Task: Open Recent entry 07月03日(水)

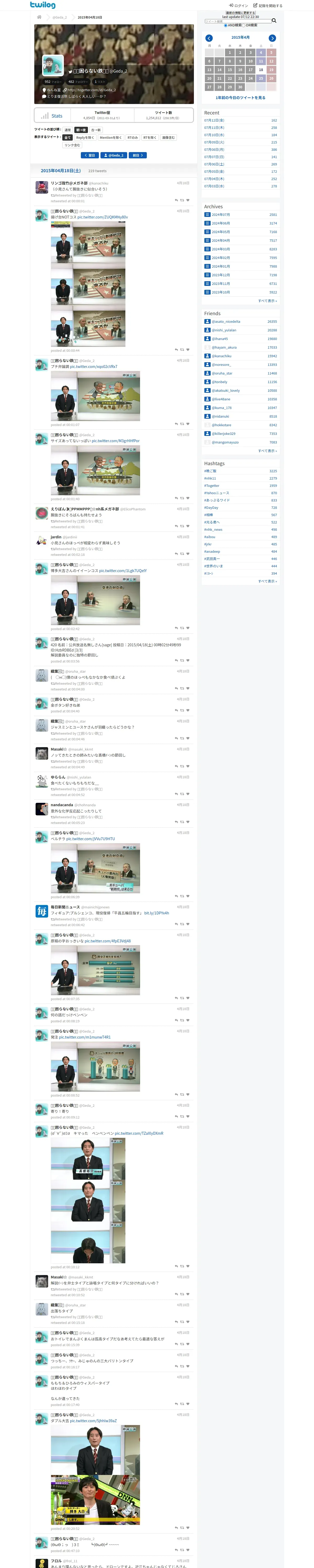Action: pyautogui.click(x=214, y=186)
